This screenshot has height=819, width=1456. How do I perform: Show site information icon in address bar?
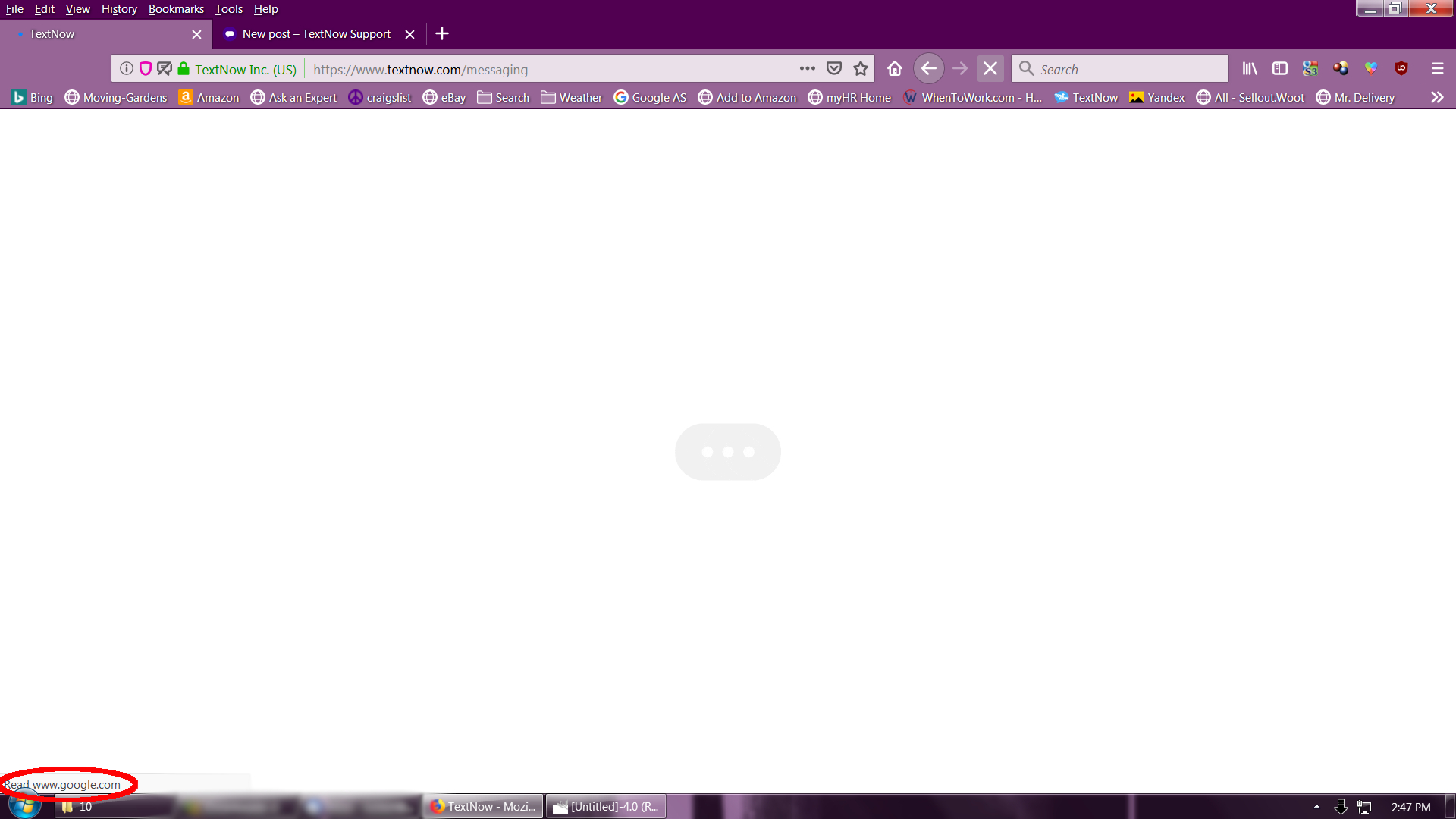127,69
